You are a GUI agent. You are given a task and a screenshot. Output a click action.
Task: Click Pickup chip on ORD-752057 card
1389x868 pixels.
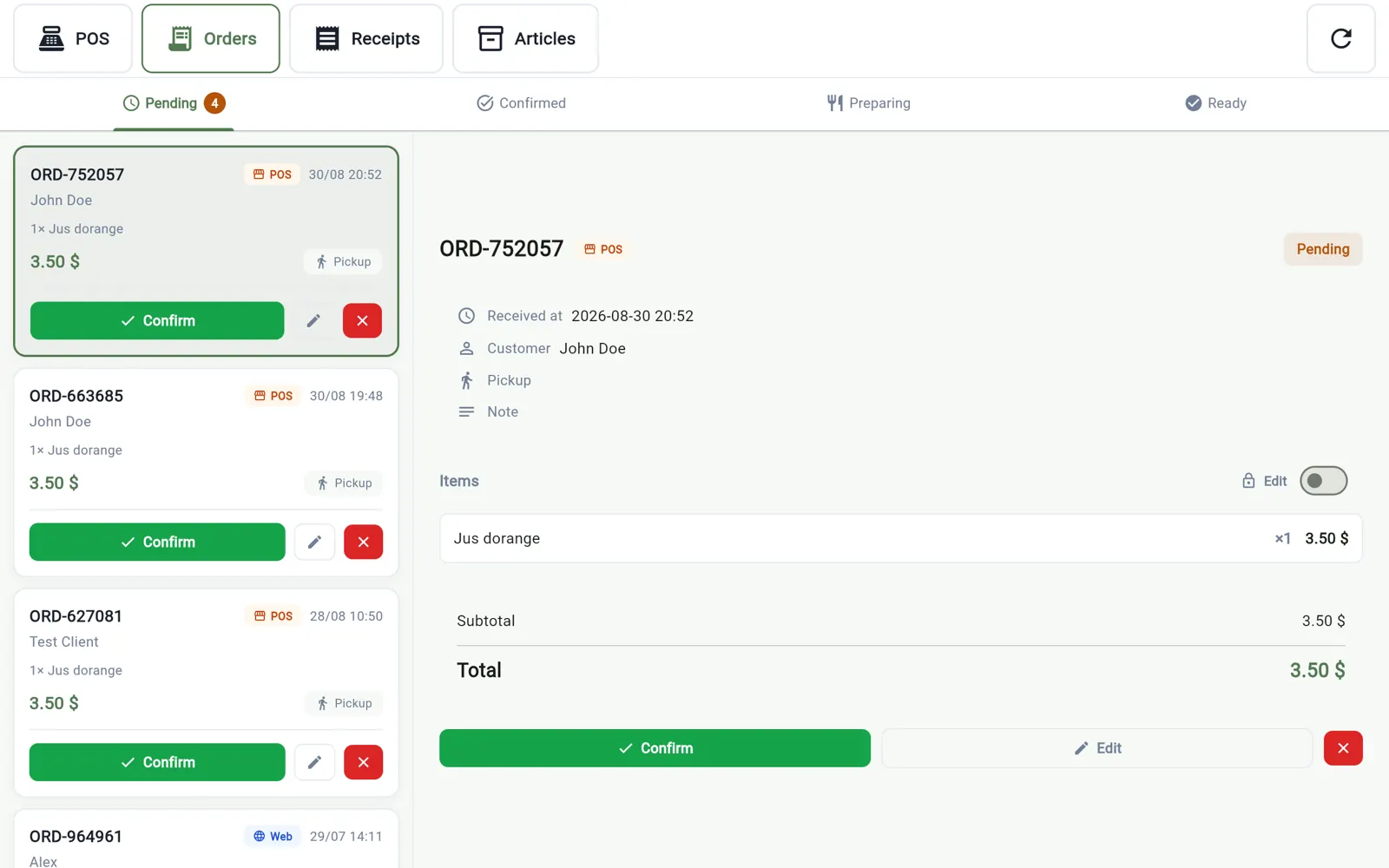(344, 261)
